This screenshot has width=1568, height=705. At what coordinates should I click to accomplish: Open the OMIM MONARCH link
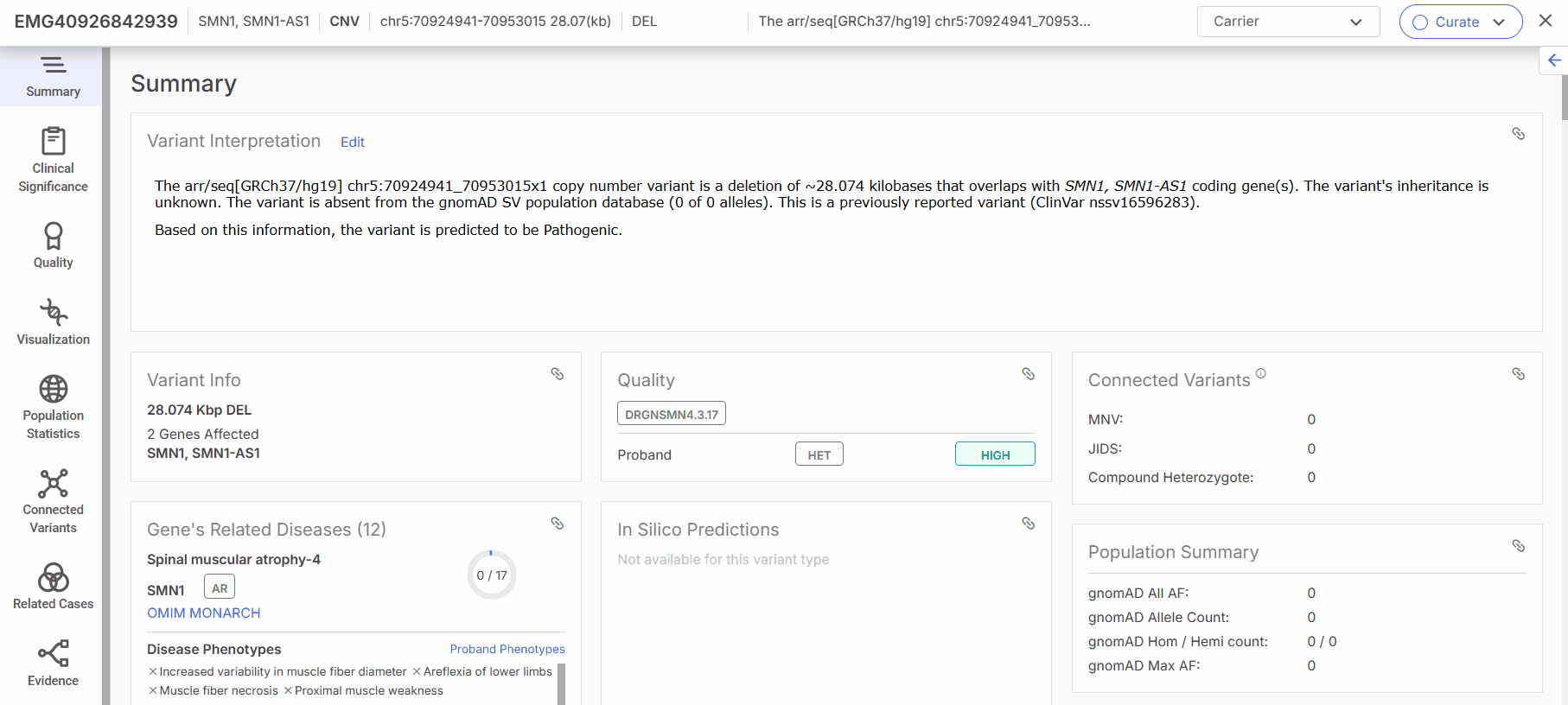[x=203, y=613]
